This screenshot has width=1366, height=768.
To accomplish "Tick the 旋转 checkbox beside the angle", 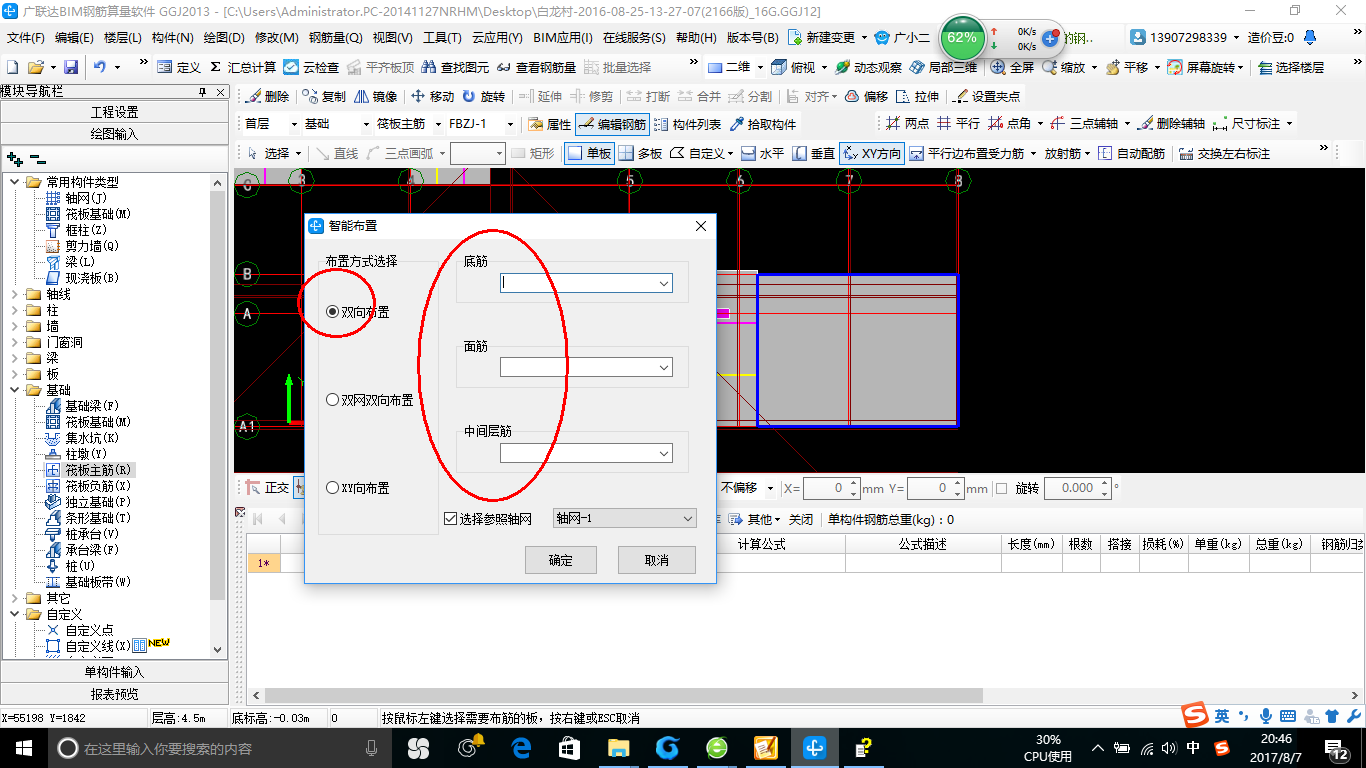I will tap(1001, 488).
